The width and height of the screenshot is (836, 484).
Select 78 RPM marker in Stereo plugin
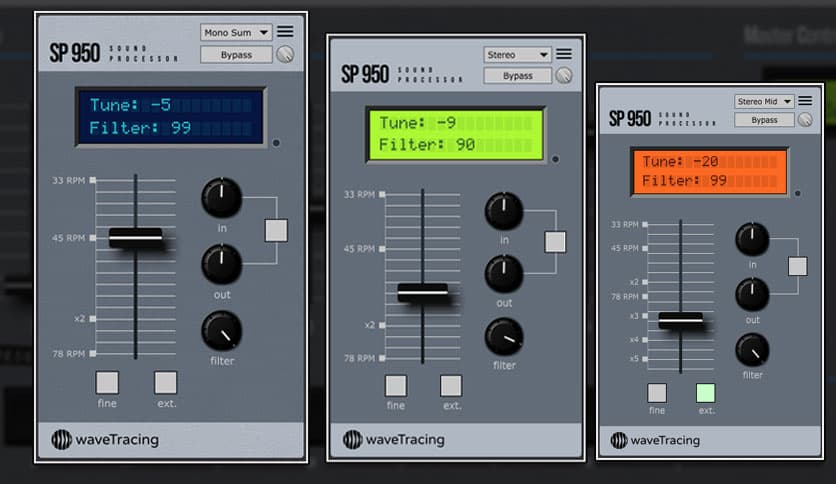382,358
